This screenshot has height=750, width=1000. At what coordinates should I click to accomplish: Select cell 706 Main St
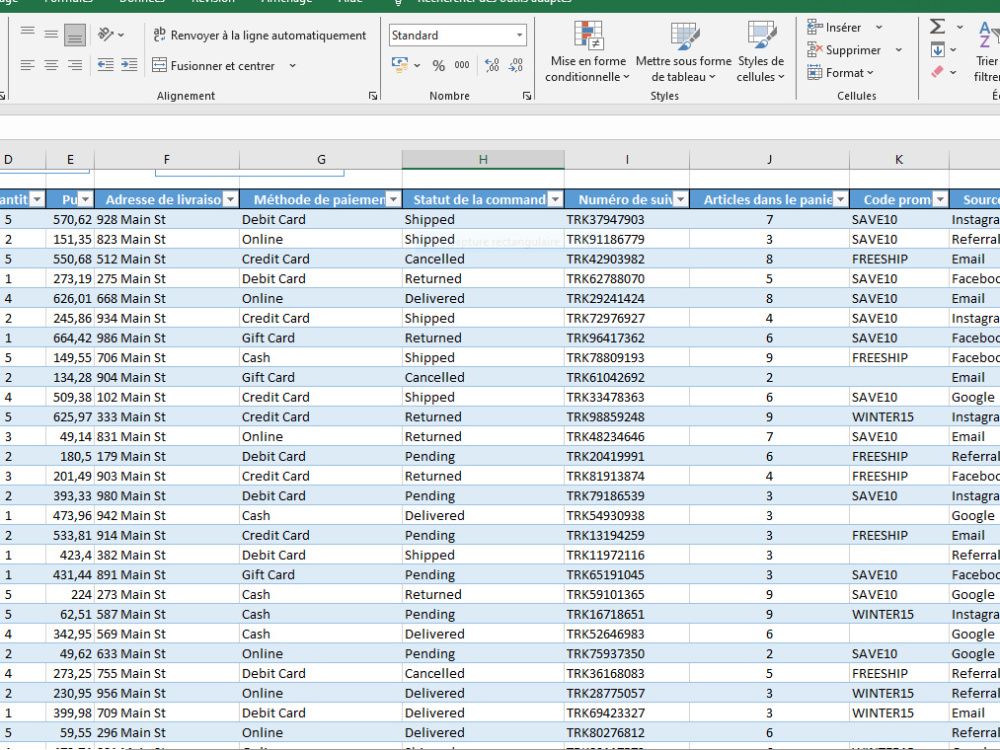(167, 358)
